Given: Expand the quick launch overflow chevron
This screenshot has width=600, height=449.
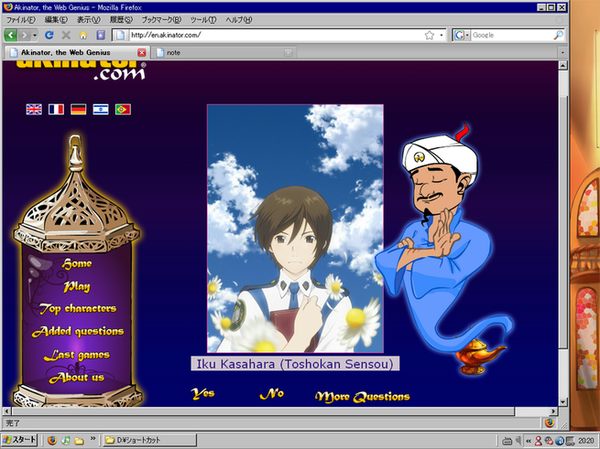Looking at the screenshot, I should click(x=93, y=438).
